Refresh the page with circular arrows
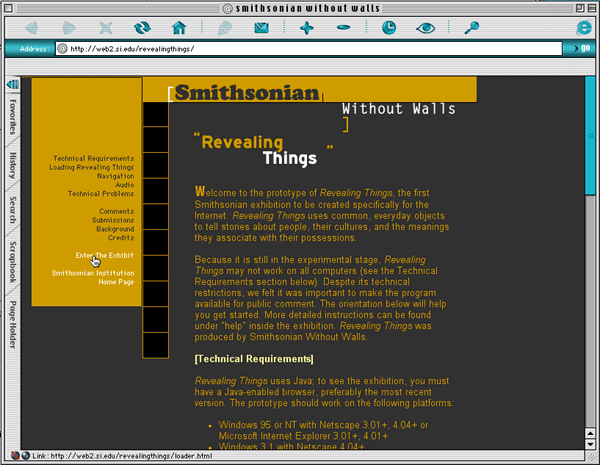 [142, 28]
